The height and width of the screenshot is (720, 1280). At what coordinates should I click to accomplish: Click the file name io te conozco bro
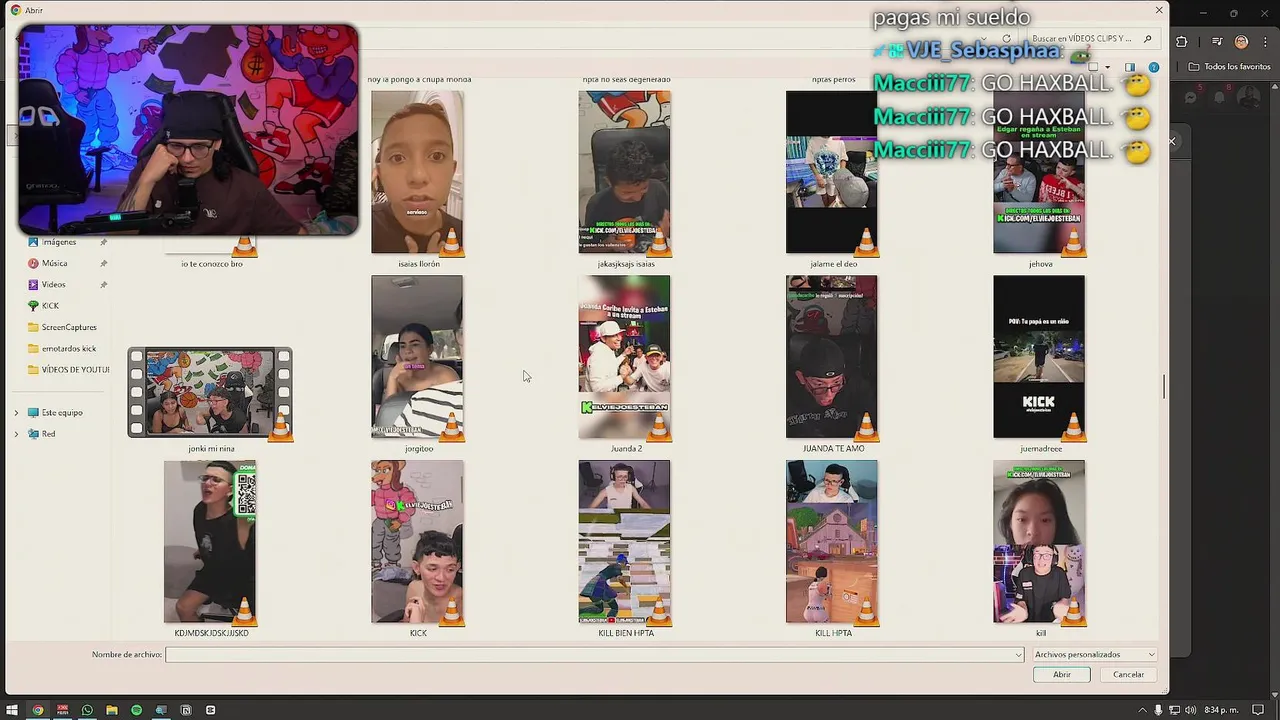212,264
